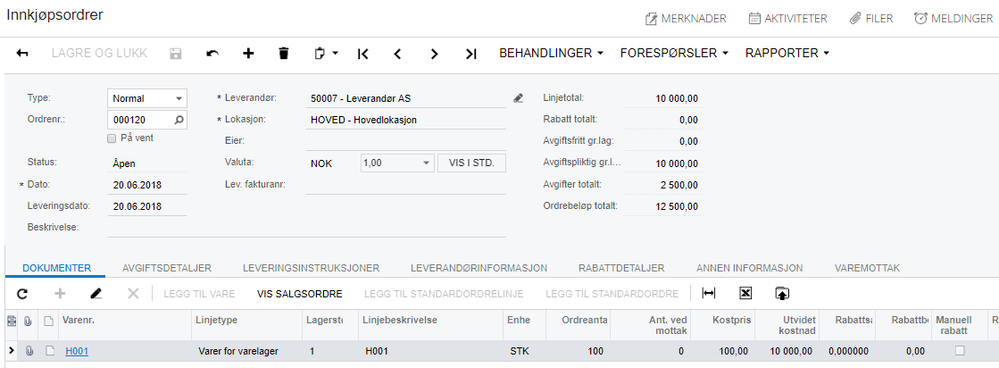Expand the FORESPØRSLER menu
Screen dimensions: 999x368
pos(674,53)
